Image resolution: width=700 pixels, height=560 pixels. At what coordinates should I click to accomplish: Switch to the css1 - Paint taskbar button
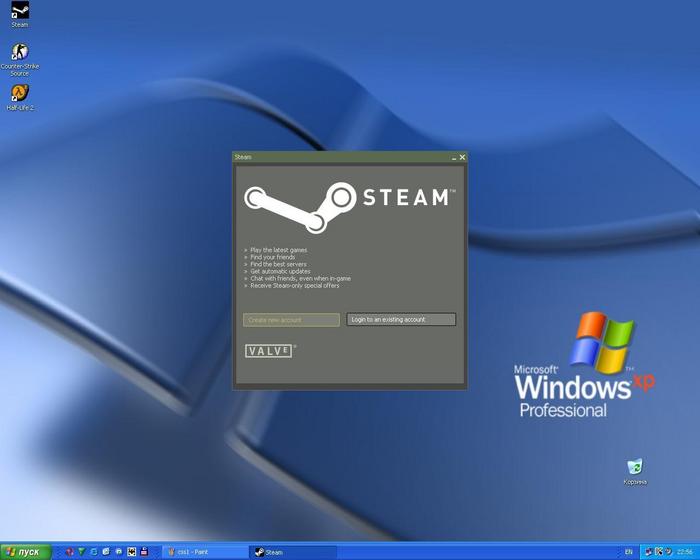click(x=205, y=552)
